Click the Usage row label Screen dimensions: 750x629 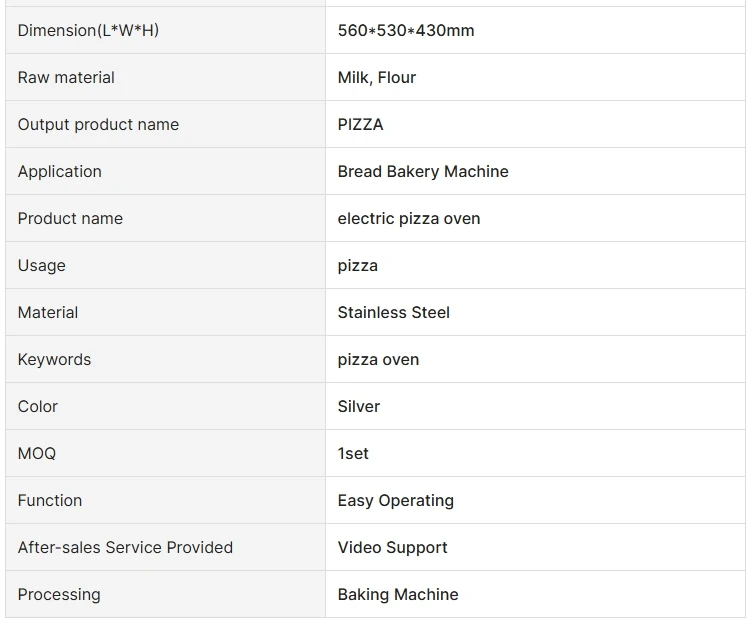41,265
